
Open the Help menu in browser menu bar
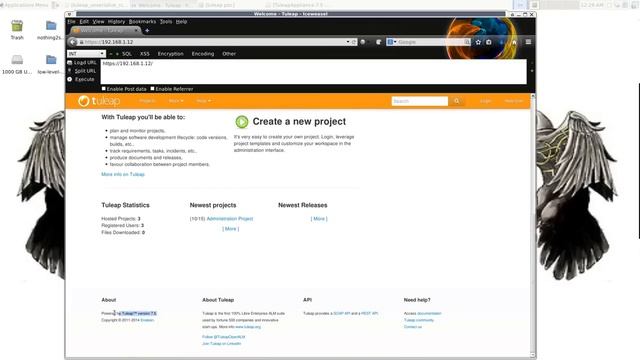tap(181, 22)
